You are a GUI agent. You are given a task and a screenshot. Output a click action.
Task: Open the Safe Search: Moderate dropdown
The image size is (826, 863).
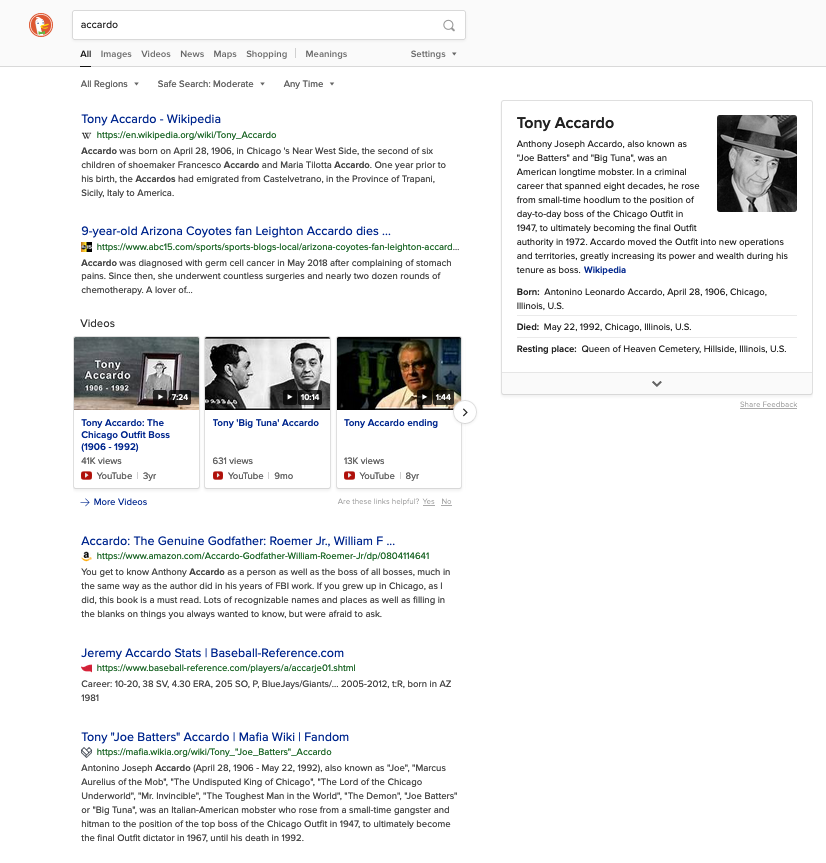click(211, 84)
